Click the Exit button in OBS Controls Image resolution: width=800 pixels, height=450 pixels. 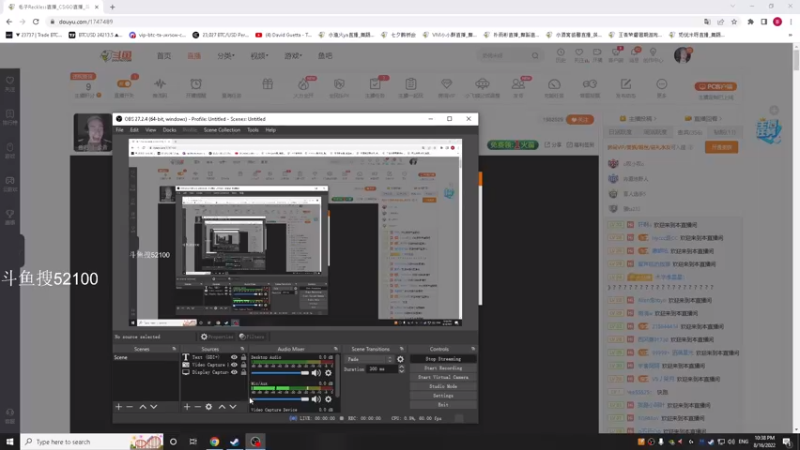pyautogui.click(x=443, y=405)
